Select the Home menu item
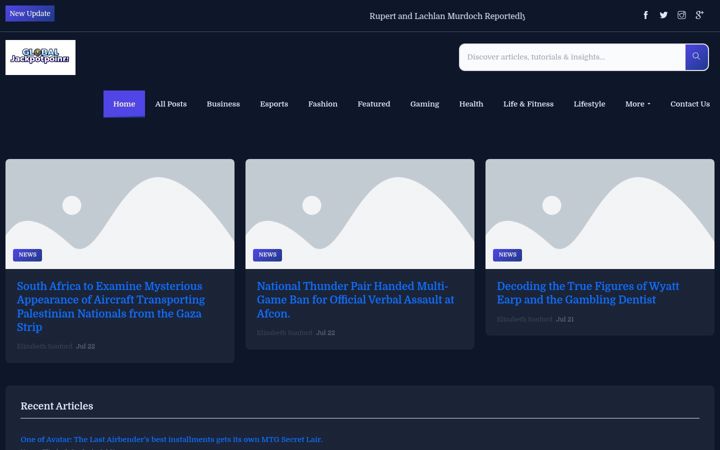This screenshot has height=450, width=720. click(x=124, y=104)
